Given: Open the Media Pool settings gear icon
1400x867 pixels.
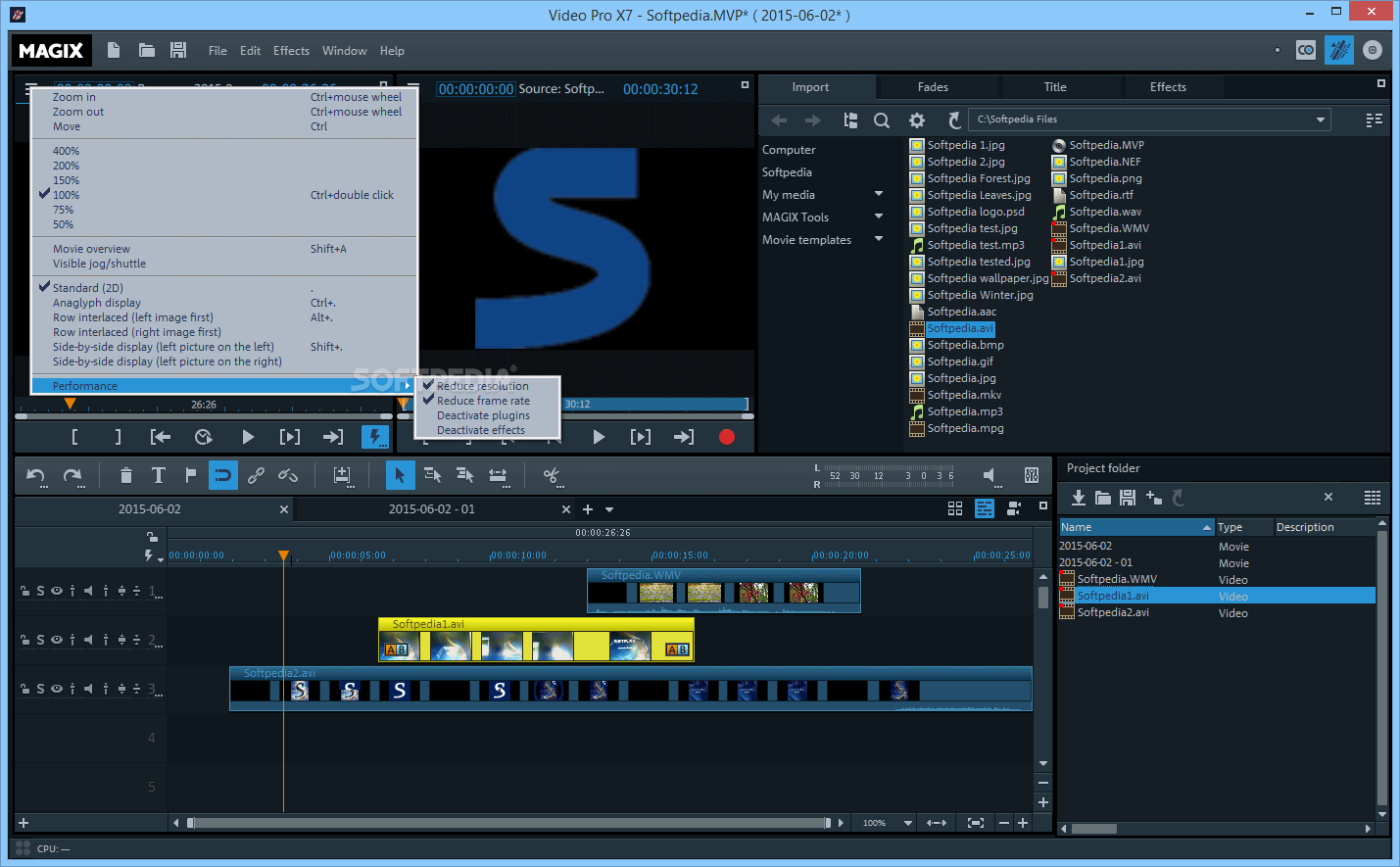Looking at the screenshot, I should [917, 120].
